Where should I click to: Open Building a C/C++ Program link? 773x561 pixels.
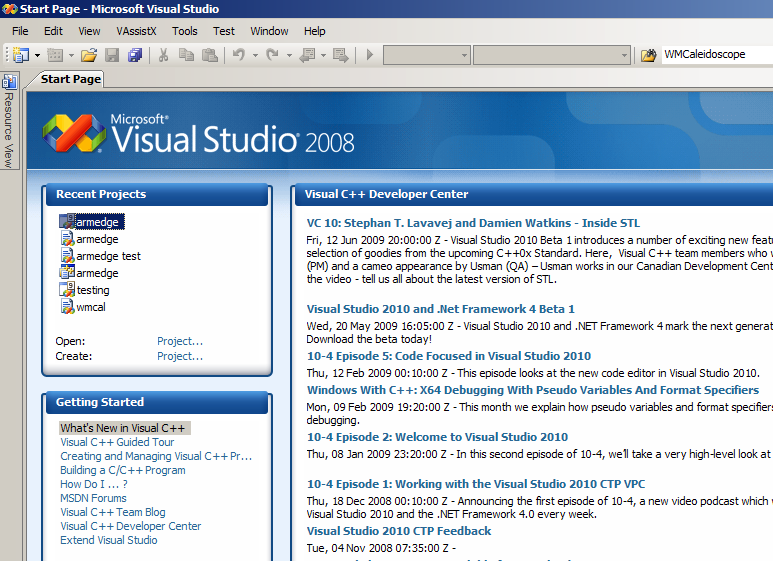tap(123, 470)
